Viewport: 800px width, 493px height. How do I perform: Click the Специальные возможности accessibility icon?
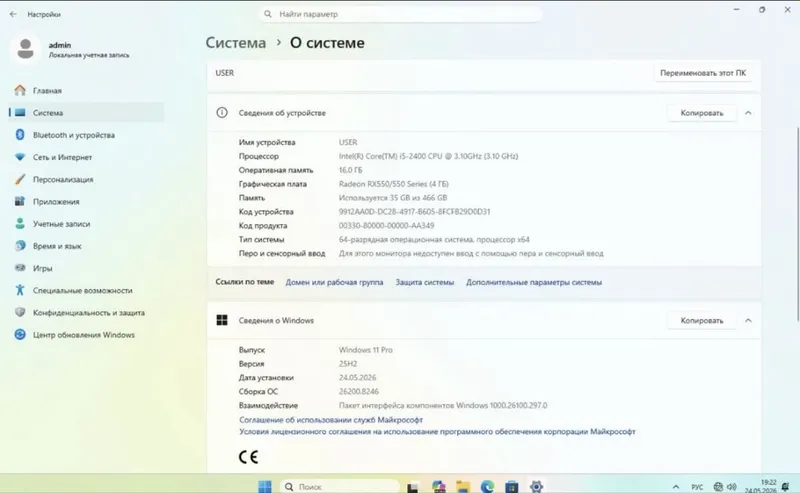[x=20, y=290]
